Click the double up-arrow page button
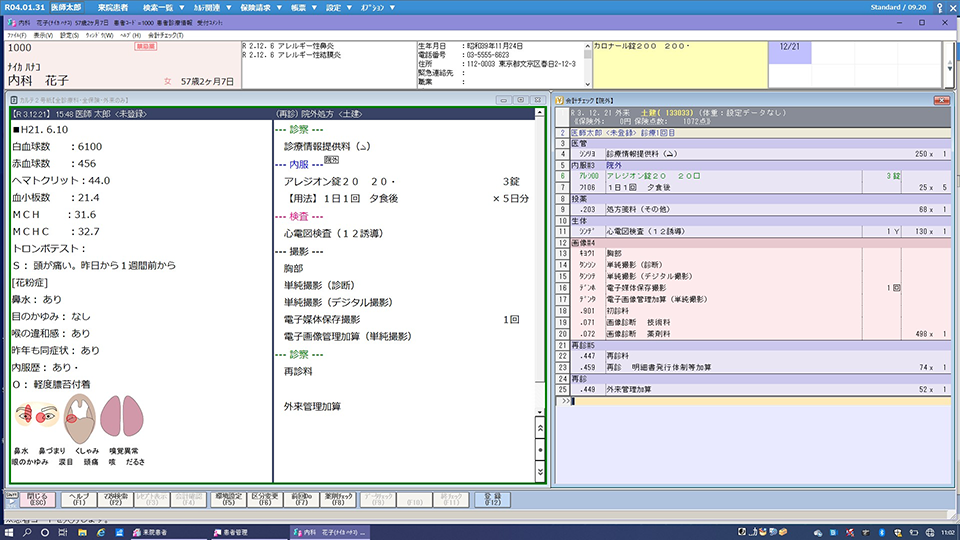 [541, 427]
